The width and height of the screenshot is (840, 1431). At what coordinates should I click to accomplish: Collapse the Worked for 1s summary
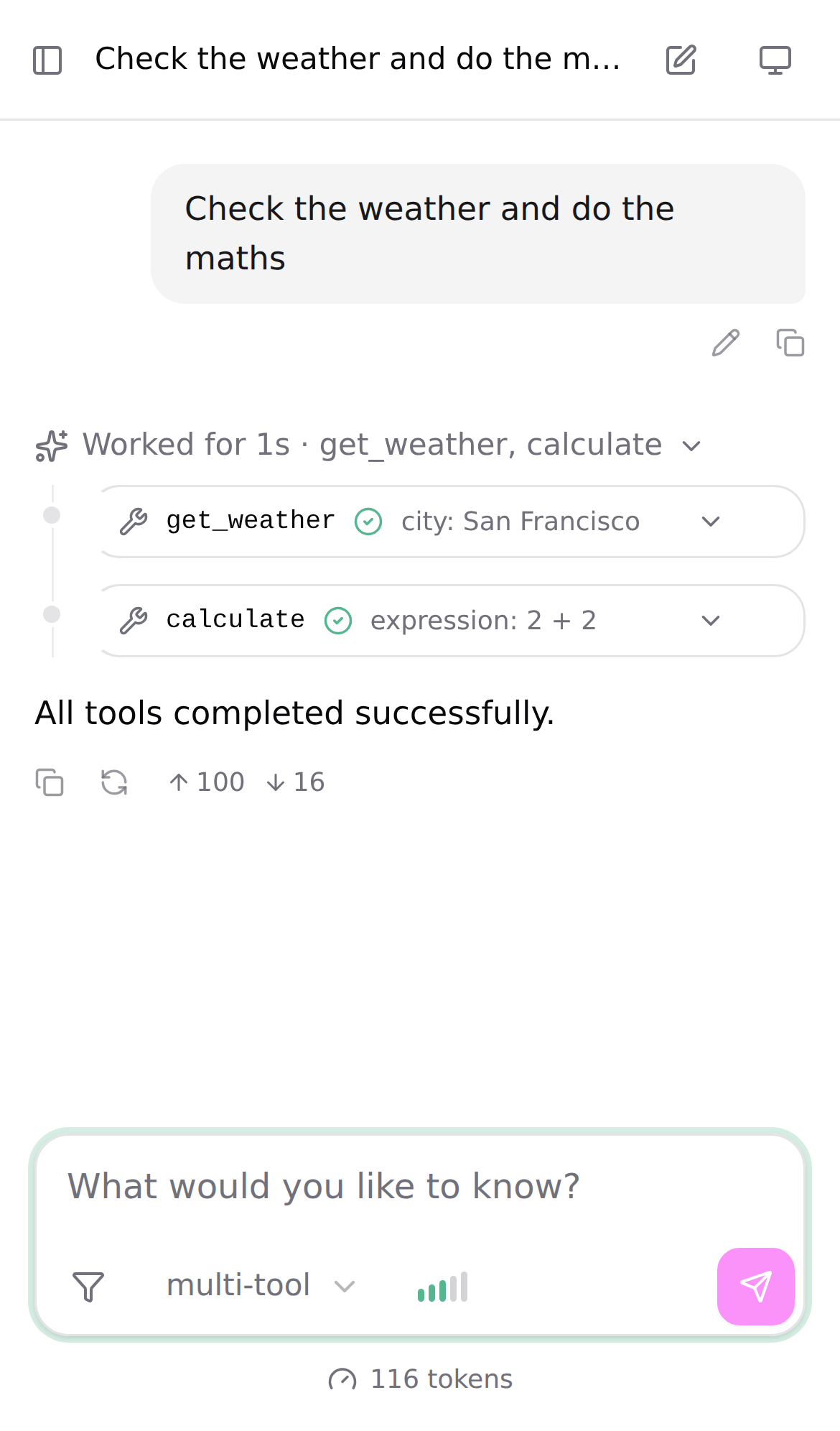[x=368, y=445]
